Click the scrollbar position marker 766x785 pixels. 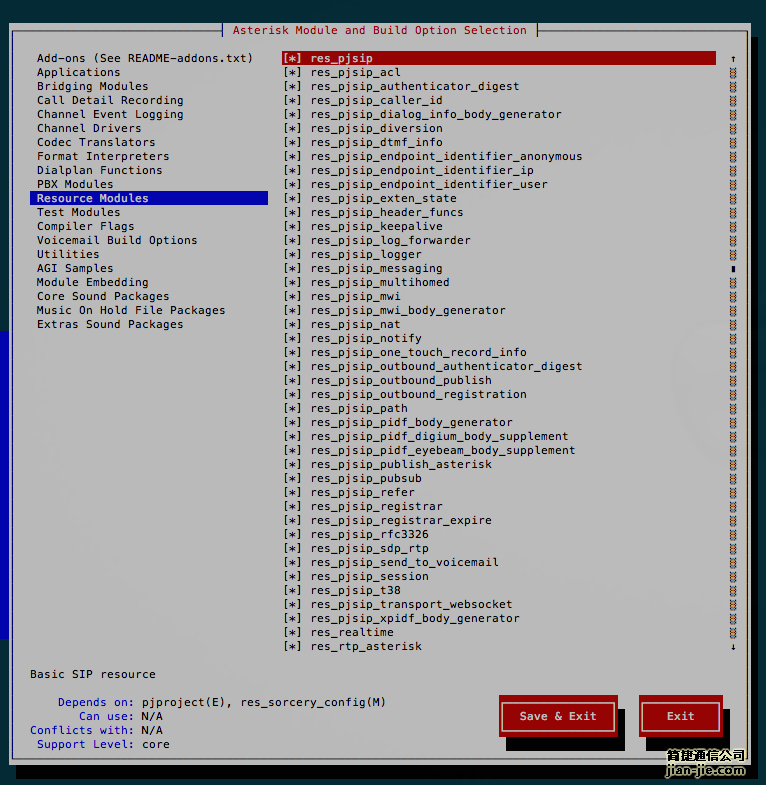pos(733,268)
